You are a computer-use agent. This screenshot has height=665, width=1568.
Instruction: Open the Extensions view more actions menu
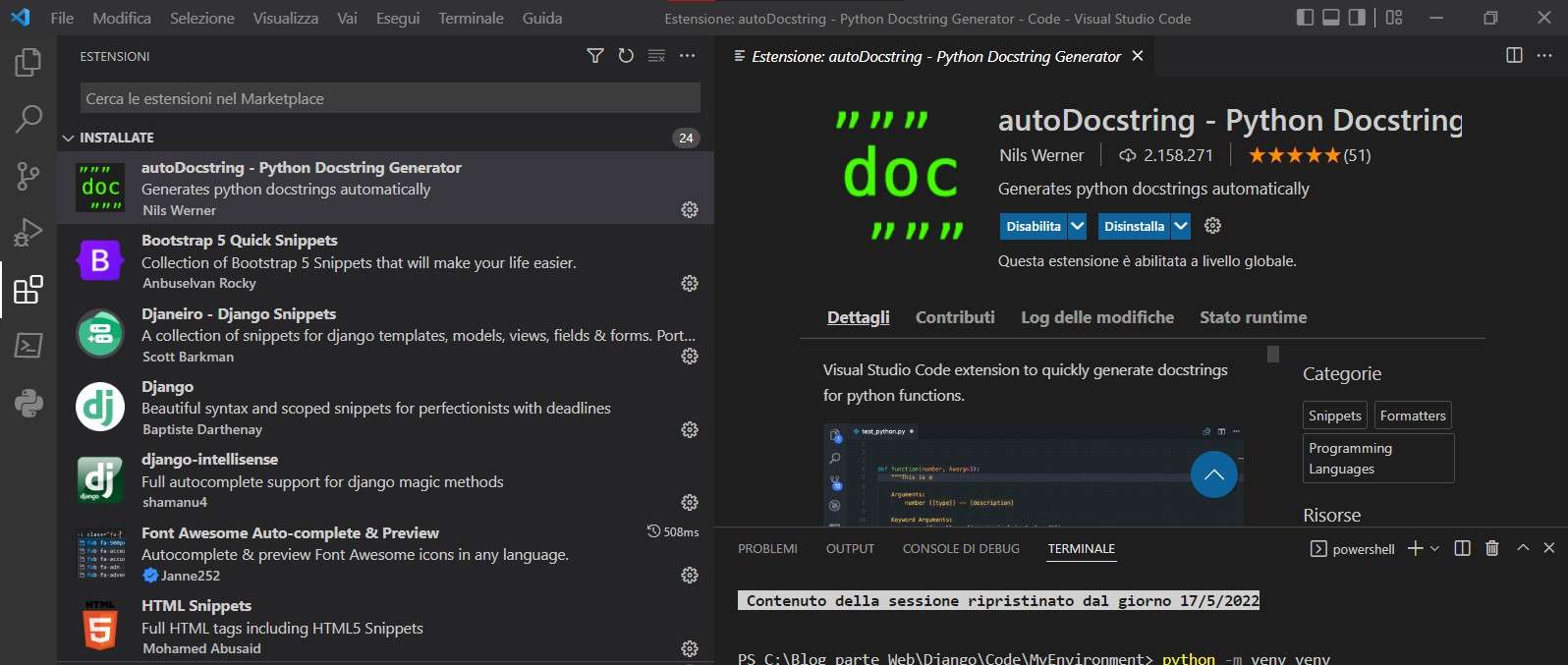coord(688,56)
